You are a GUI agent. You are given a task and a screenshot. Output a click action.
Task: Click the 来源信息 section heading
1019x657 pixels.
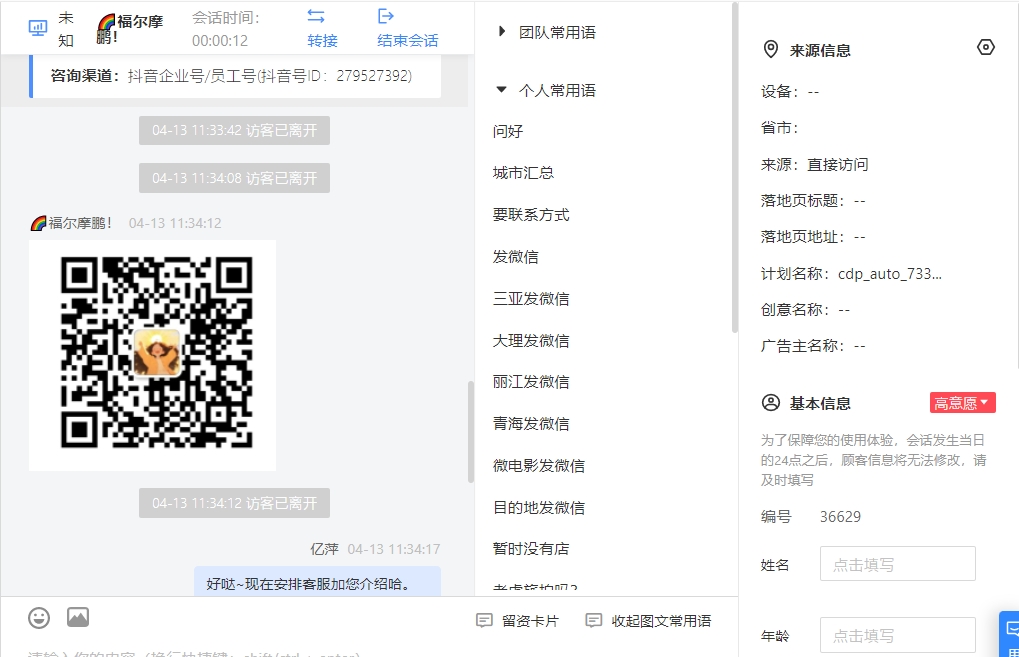pyautogui.click(x=820, y=50)
